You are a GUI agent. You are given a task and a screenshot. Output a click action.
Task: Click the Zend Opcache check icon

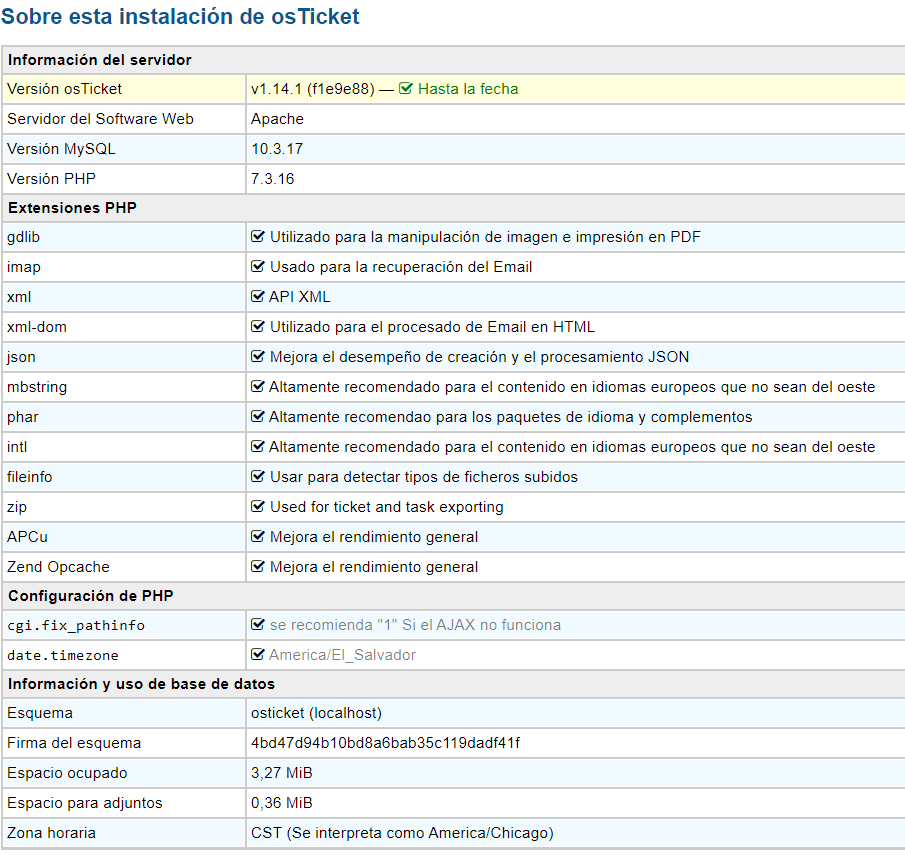[258, 566]
